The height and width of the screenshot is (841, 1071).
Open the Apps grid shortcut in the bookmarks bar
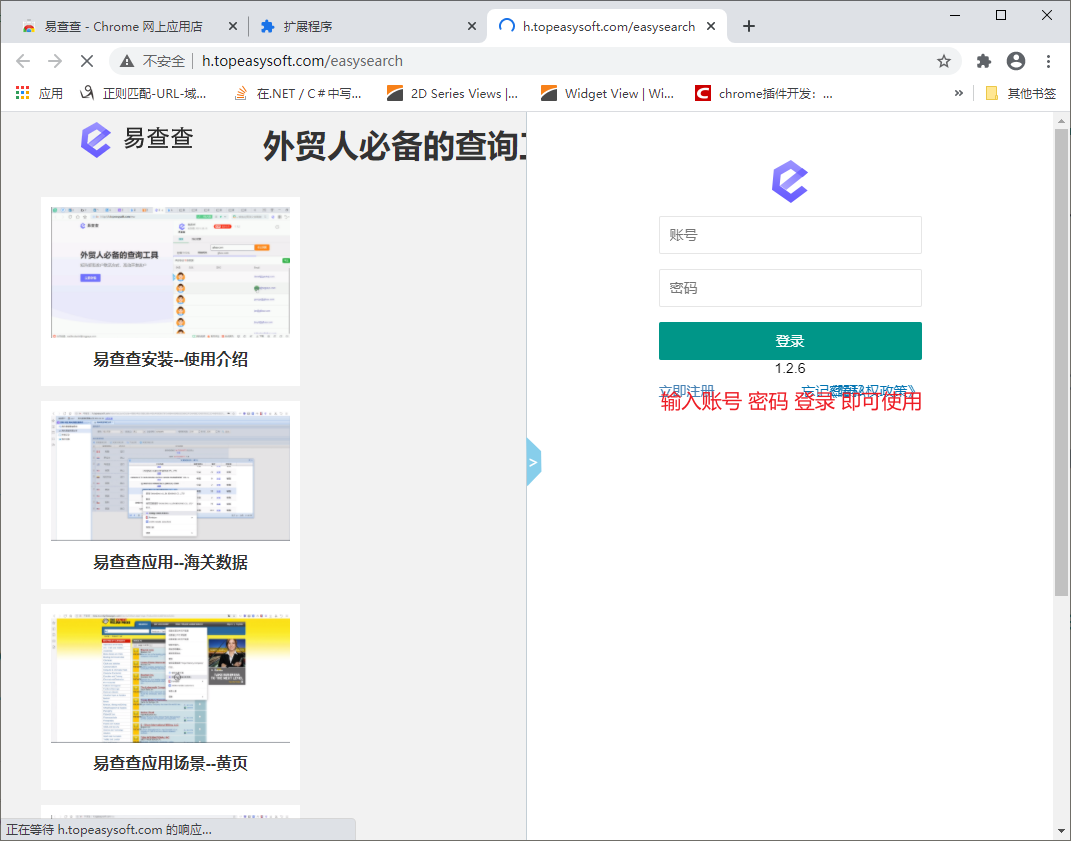point(40,94)
